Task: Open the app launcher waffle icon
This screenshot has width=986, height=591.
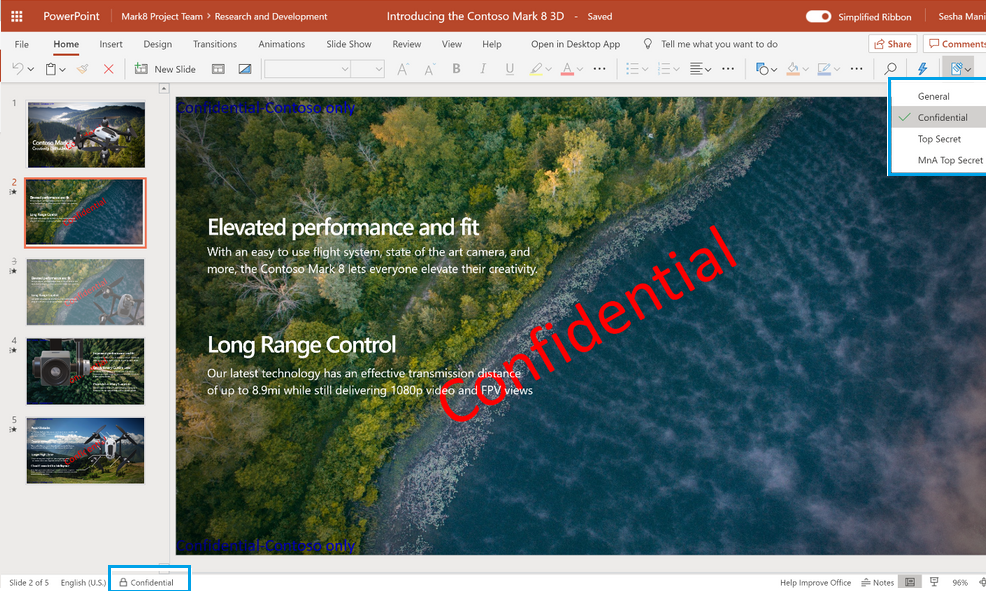Action: point(17,16)
